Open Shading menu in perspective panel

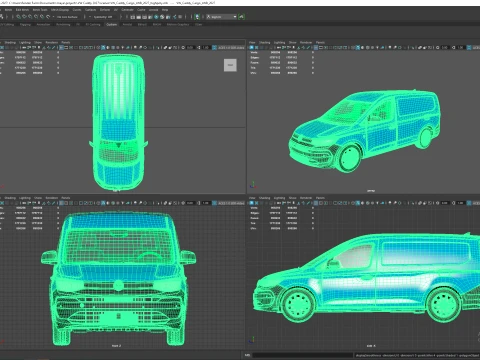265,42
